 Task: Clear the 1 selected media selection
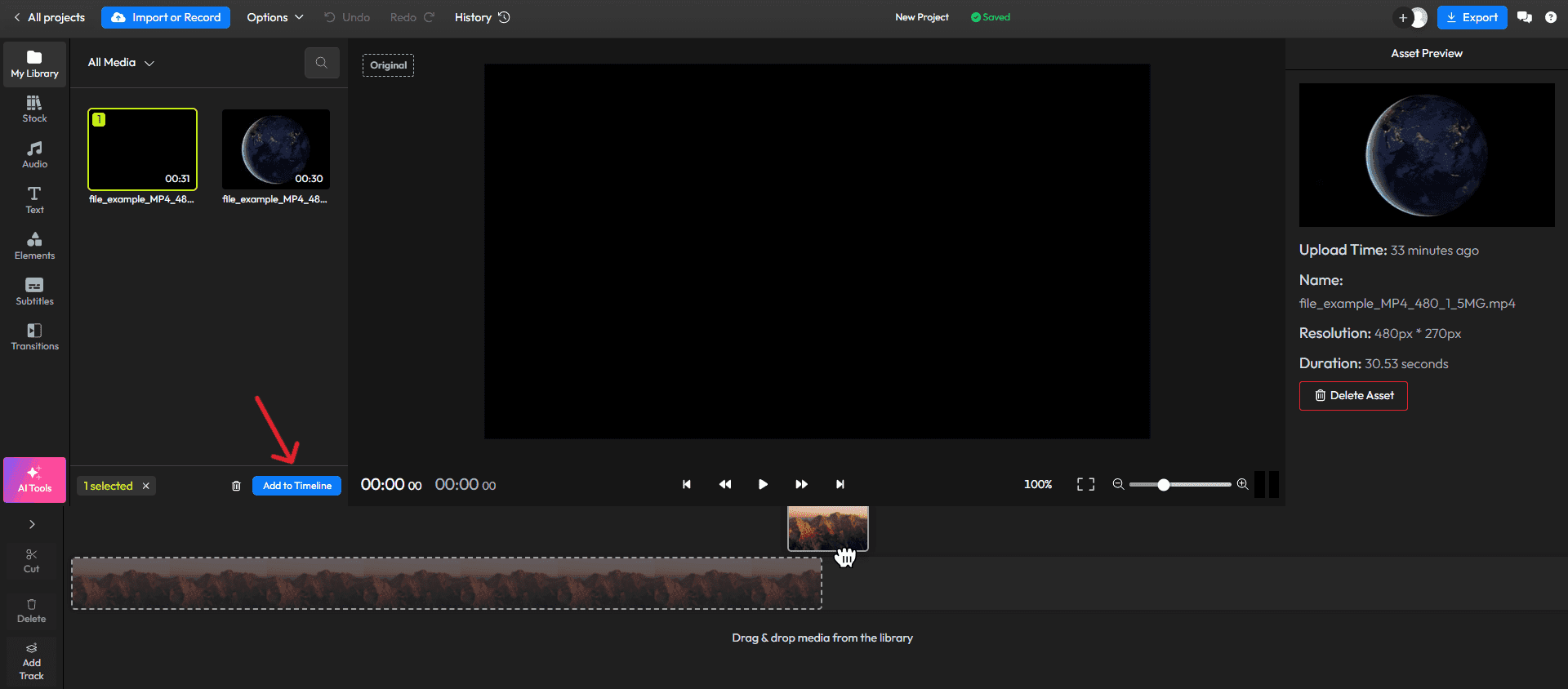146,486
